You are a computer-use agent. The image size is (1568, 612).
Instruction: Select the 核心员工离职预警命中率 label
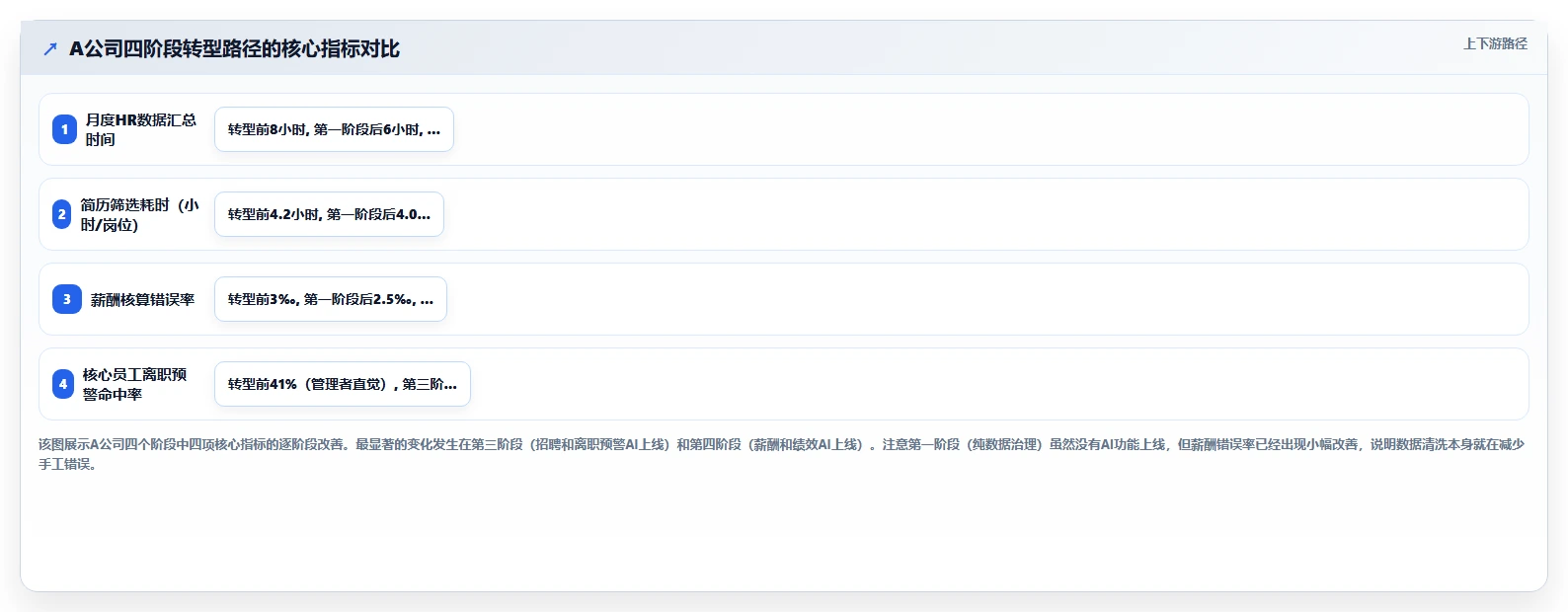[134, 384]
